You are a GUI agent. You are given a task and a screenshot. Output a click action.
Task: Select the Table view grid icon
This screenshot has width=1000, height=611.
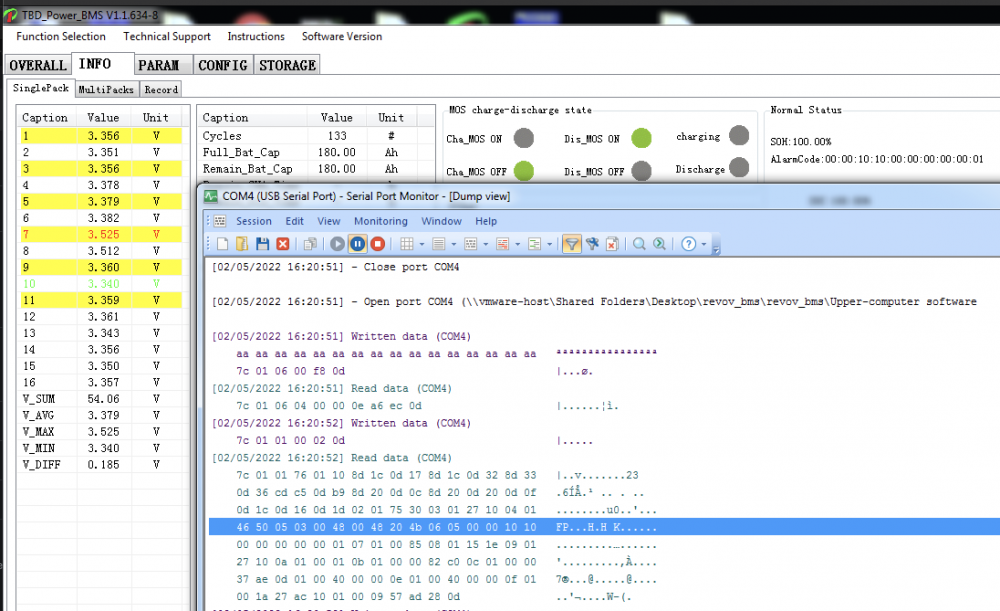(x=407, y=244)
